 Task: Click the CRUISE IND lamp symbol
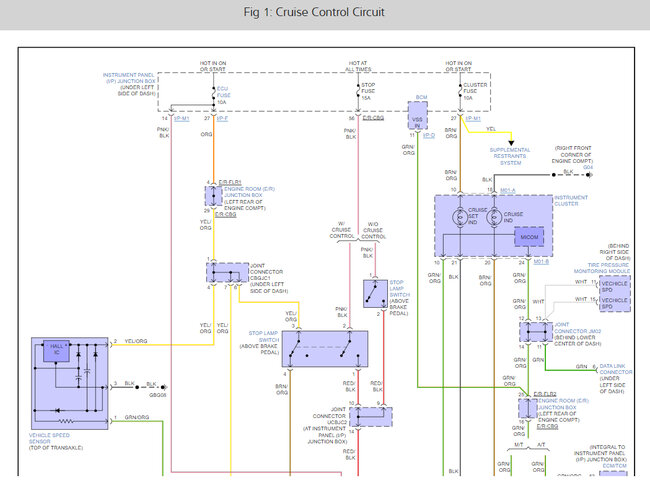[494, 216]
